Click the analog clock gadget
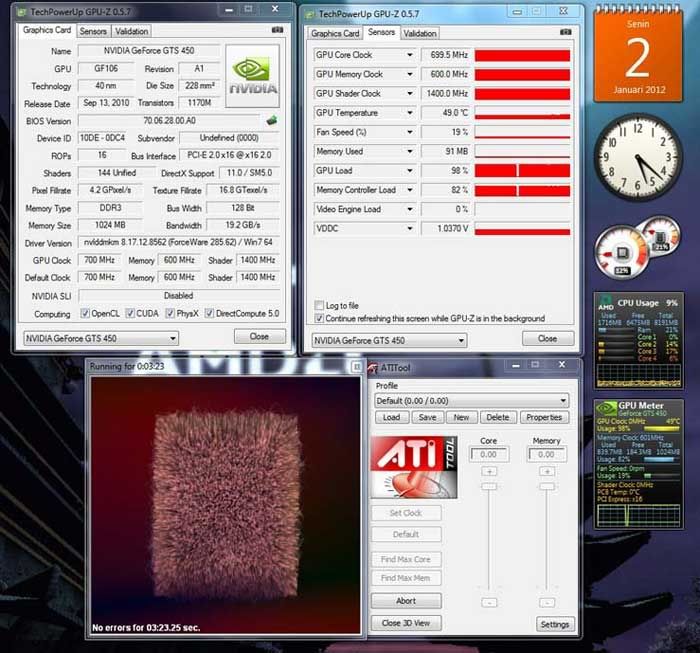Image resolution: width=700 pixels, height=653 pixels. coord(638,157)
